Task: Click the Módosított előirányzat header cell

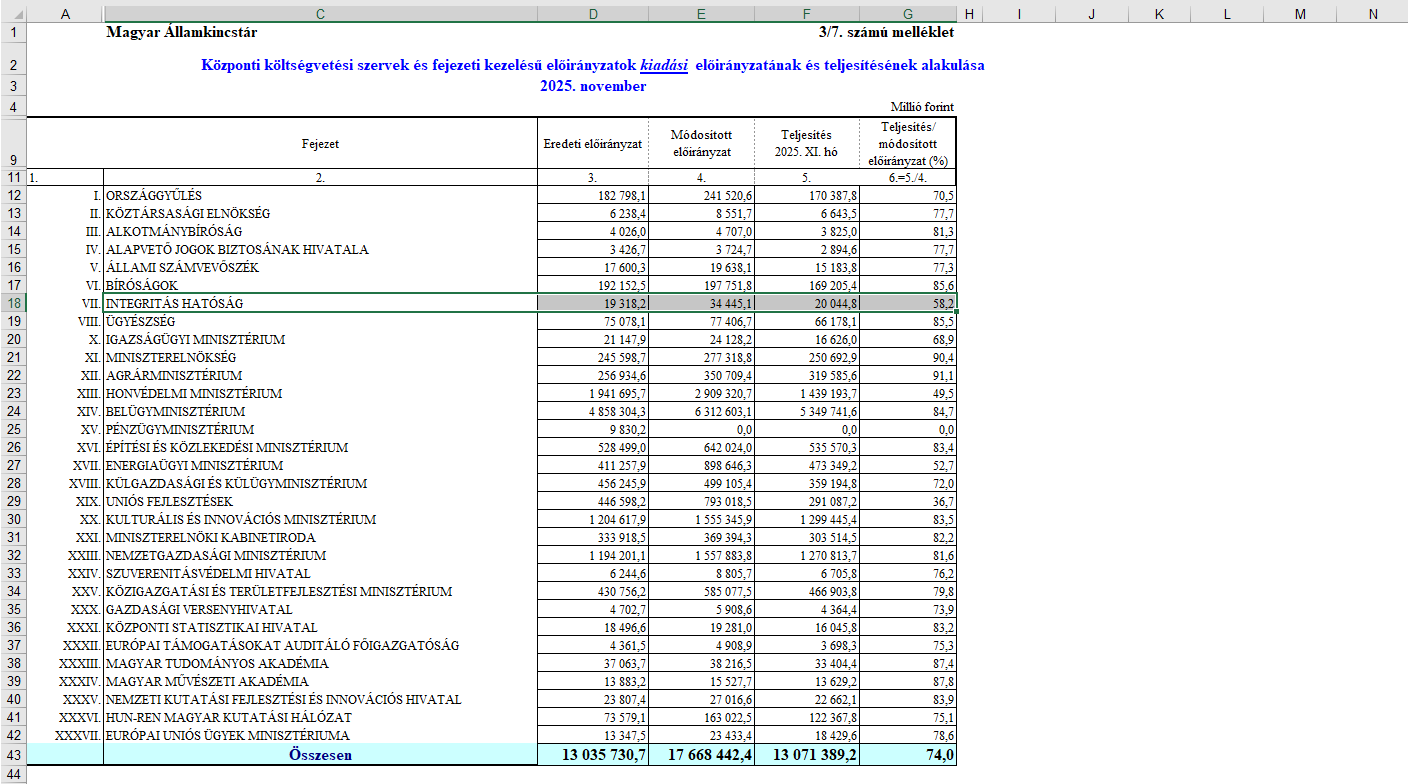Action: point(700,143)
